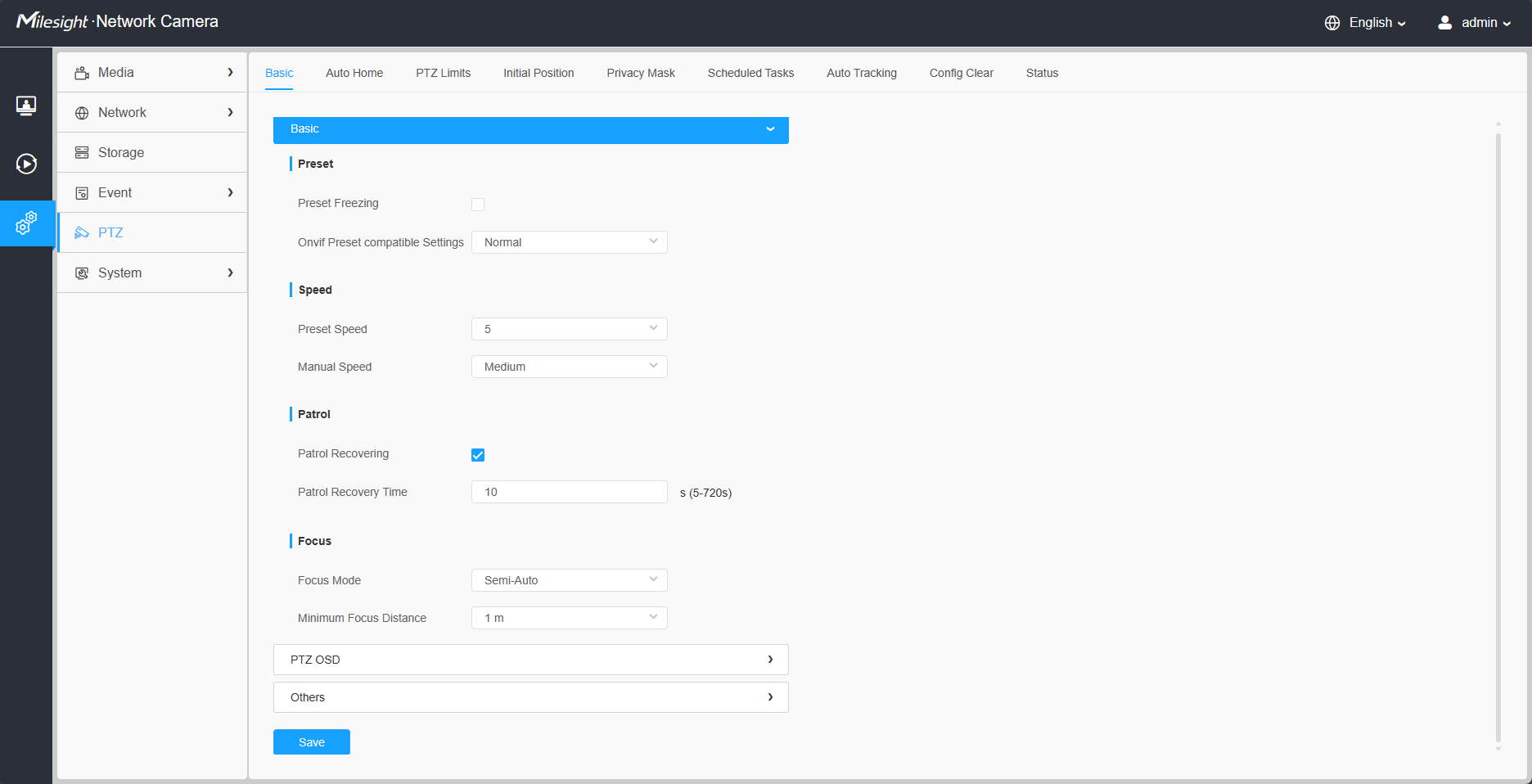
Task: Switch to the Auto Home tab
Action: coord(354,73)
